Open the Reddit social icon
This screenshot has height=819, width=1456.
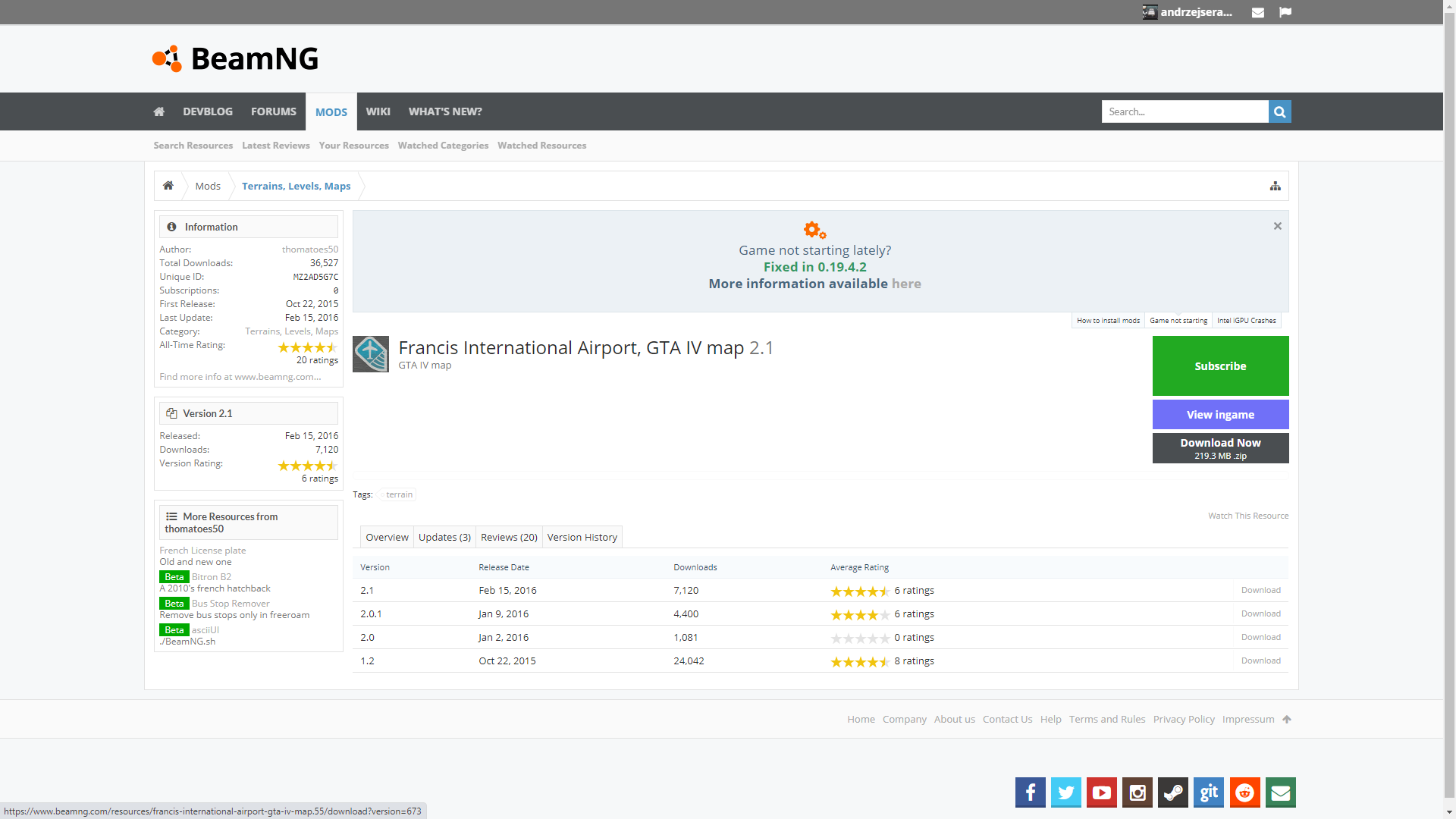click(1244, 792)
